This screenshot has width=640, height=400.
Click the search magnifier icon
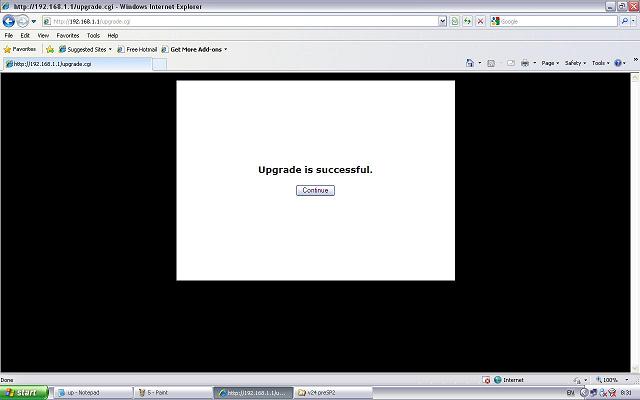click(x=624, y=21)
